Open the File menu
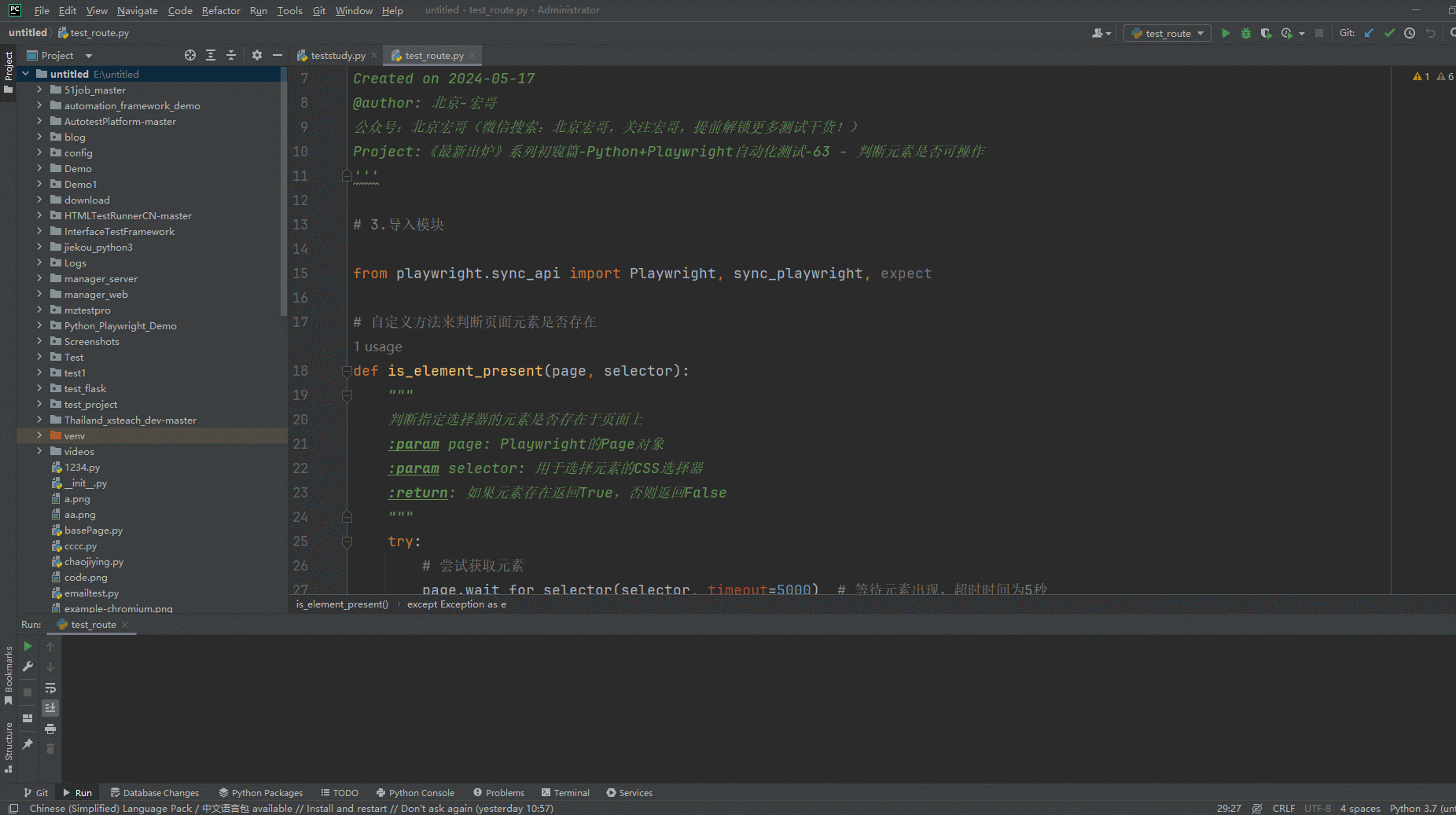 pos(42,10)
